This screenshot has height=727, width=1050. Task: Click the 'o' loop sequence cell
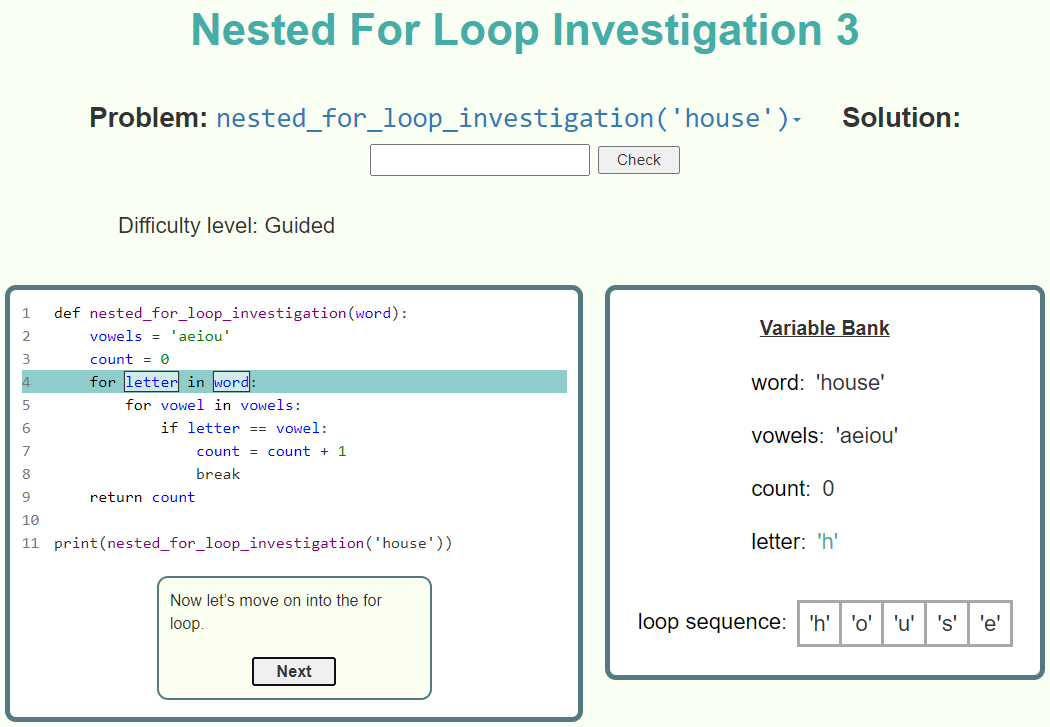(x=861, y=623)
